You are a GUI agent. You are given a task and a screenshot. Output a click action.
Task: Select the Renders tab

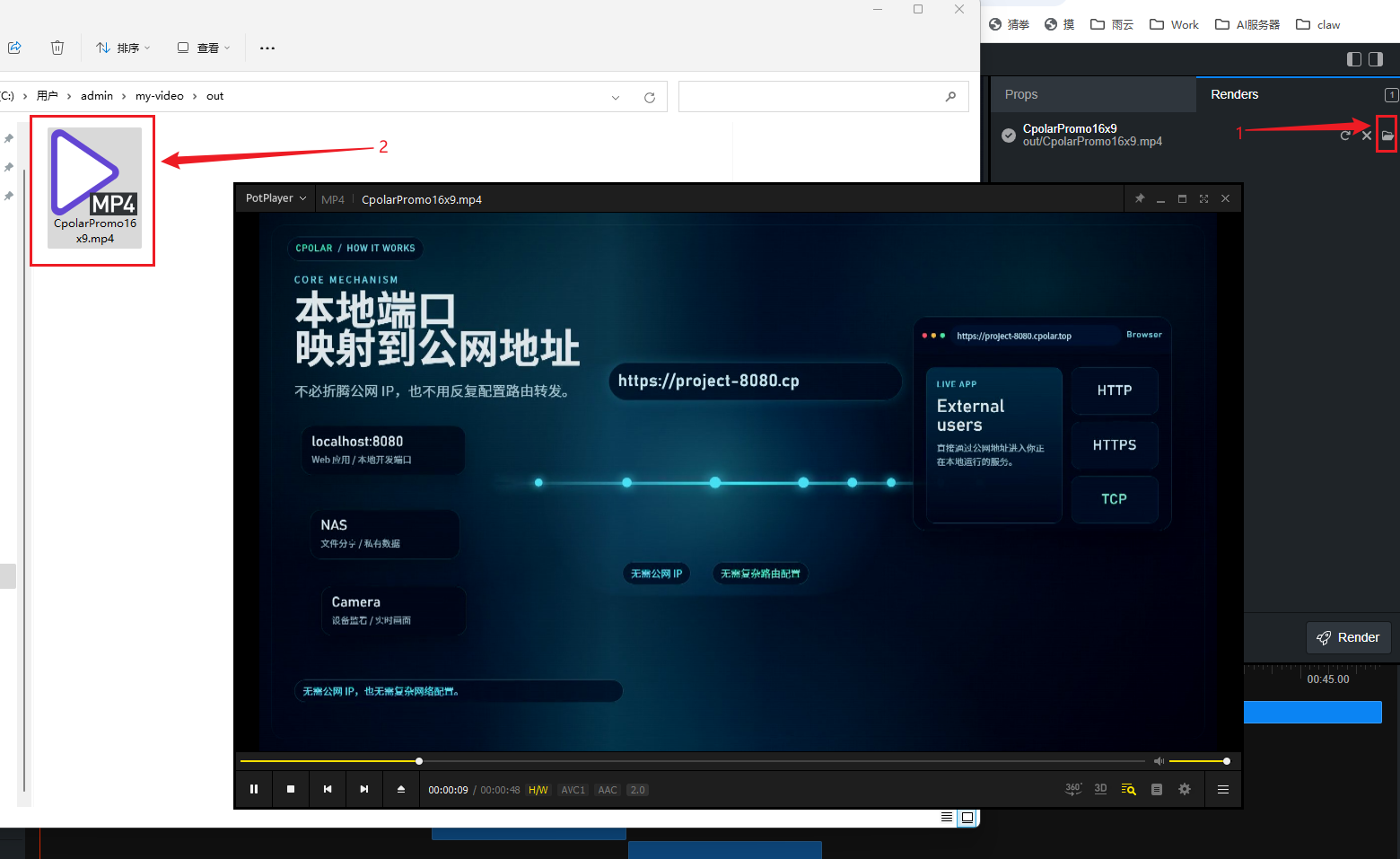tap(1234, 94)
